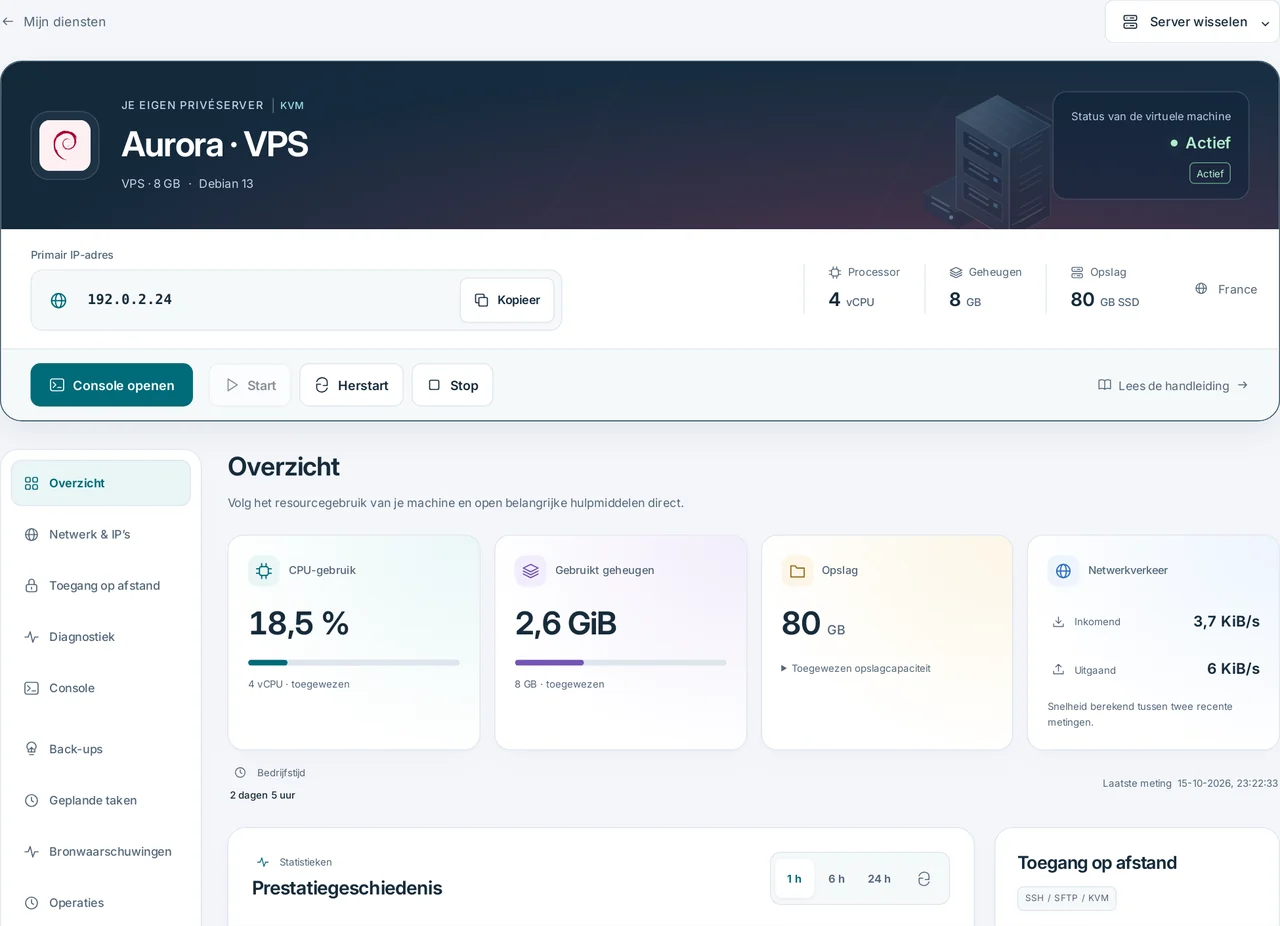Click the Actief status badge

[x=1210, y=173]
